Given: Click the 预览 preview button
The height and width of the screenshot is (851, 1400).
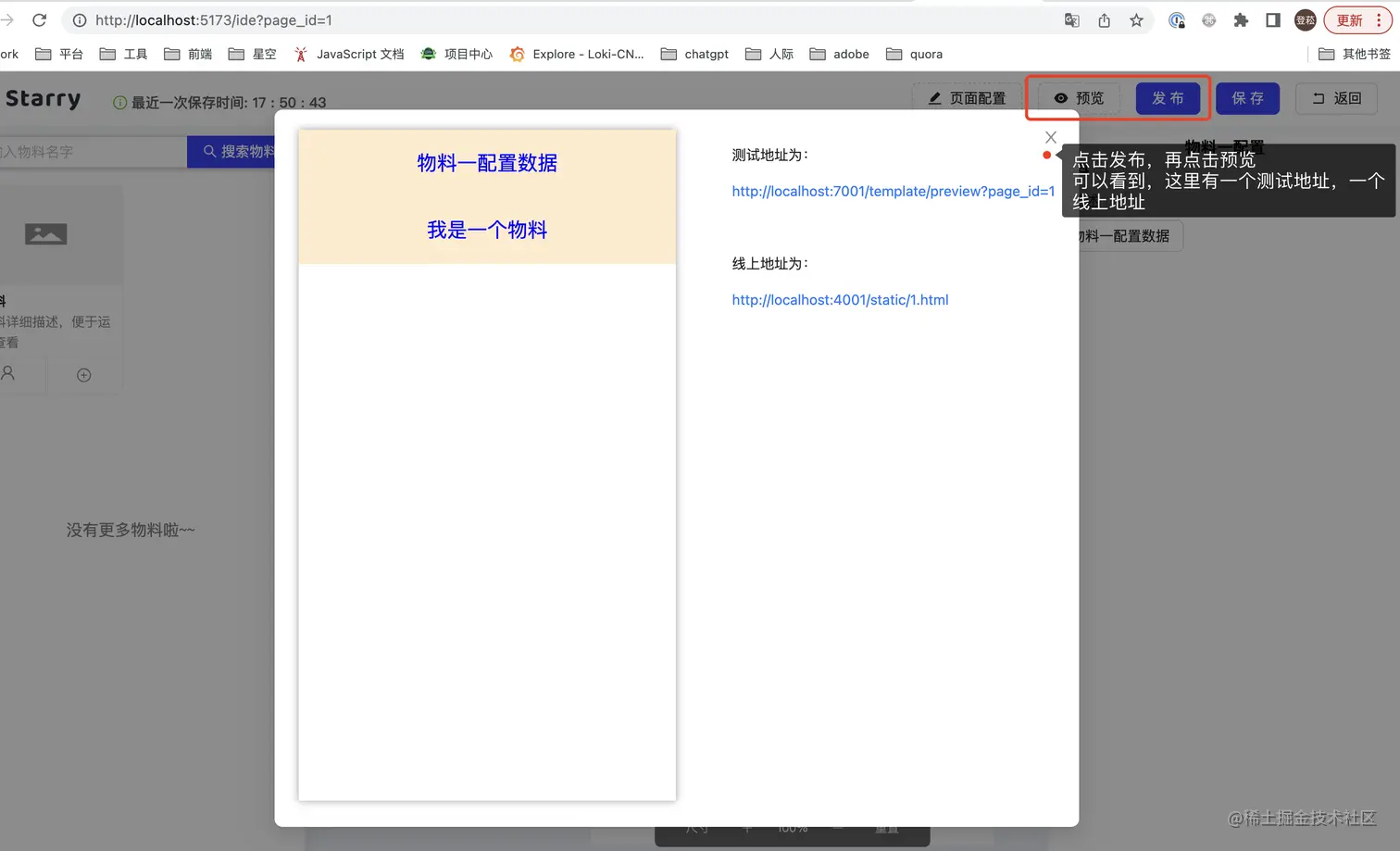Looking at the screenshot, I should click(1079, 98).
